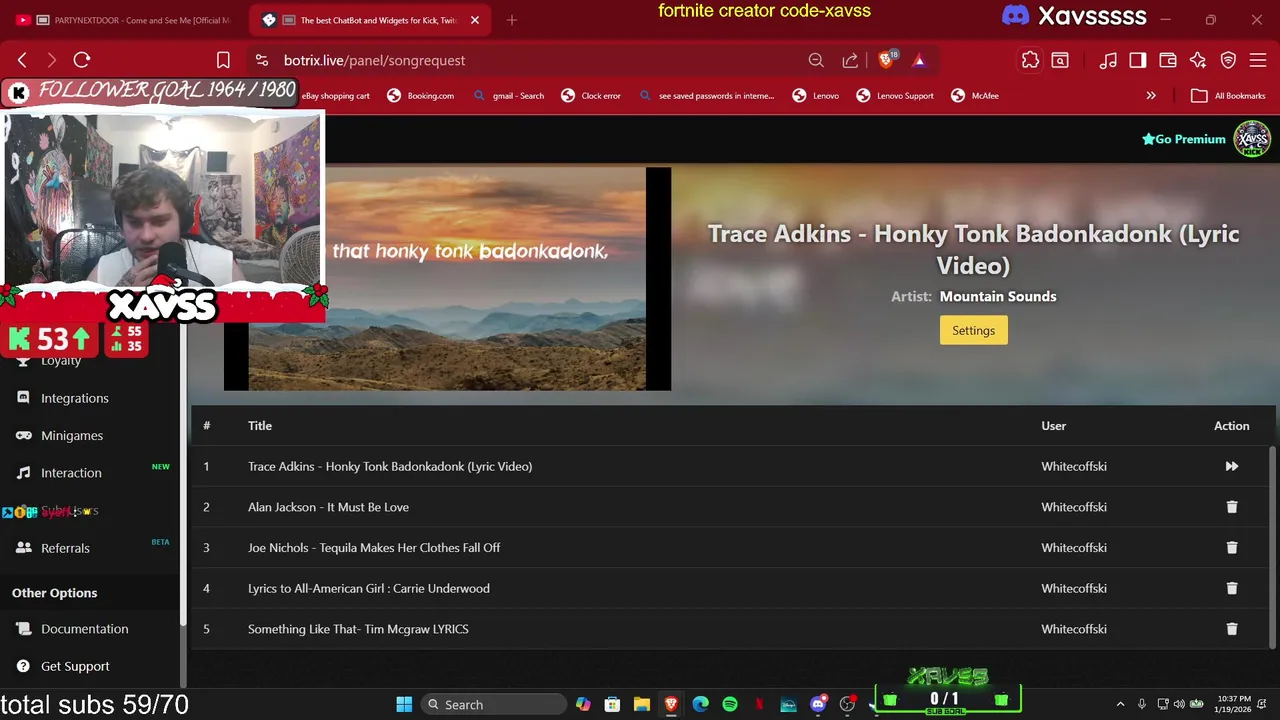Open the Brave Wallet icon
Image resolution: width=1280 pixels, height=720 pixels.
tap(1168, 60)
